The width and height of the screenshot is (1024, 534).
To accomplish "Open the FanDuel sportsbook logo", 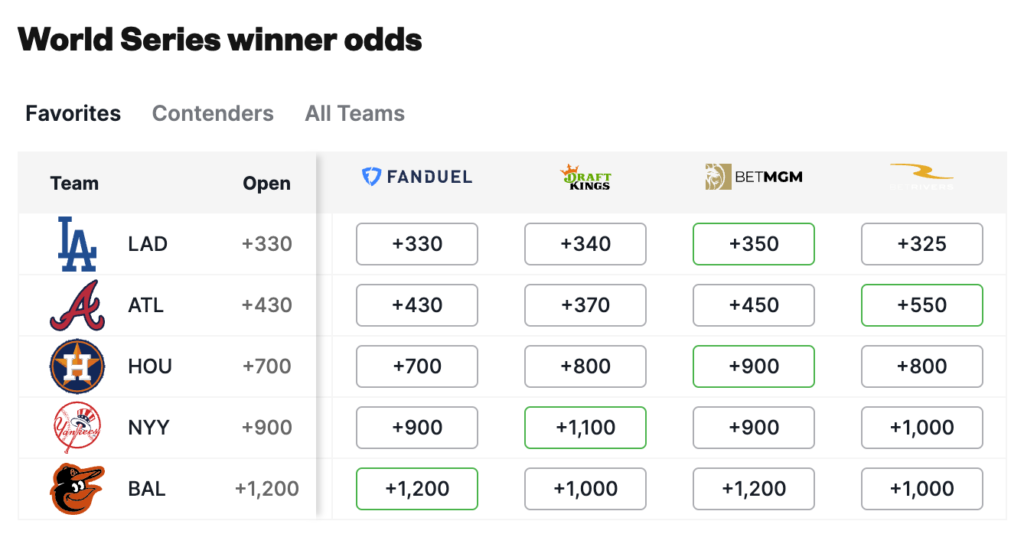I will click(417, 177).
